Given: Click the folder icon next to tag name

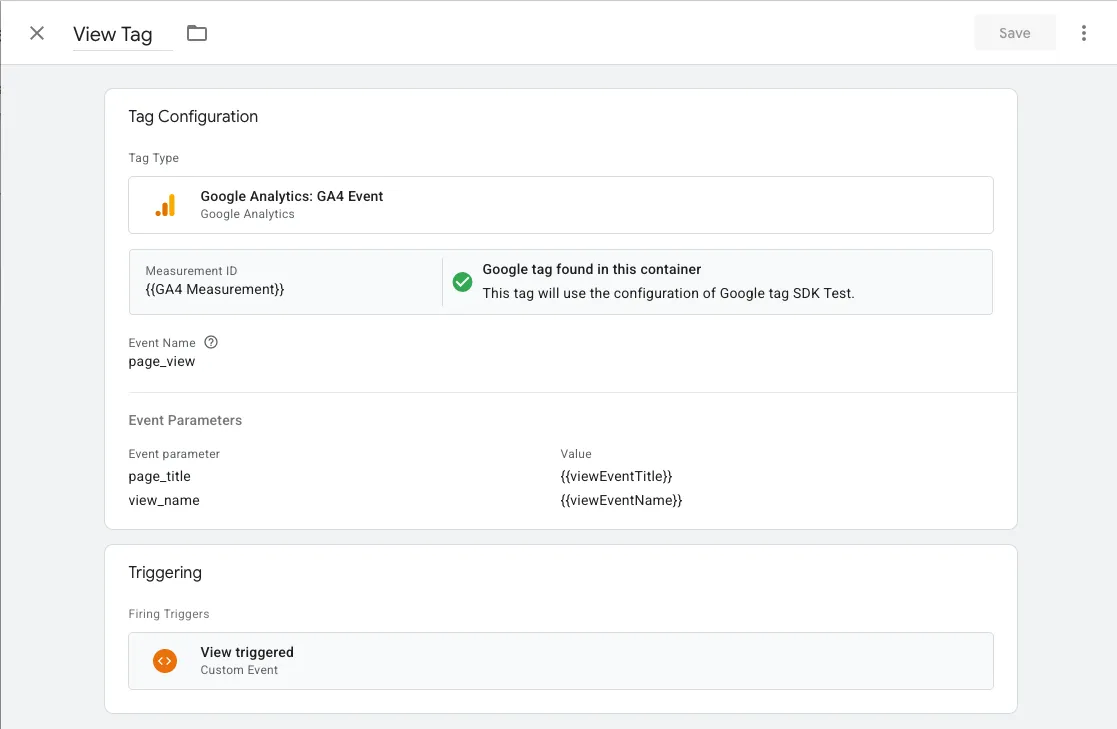Looking at the screenshot, I should coord(197,33).
